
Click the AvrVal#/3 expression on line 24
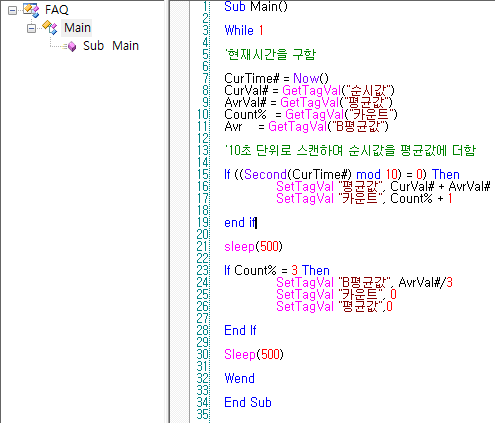pyautogui.click(x=426, y=282)
